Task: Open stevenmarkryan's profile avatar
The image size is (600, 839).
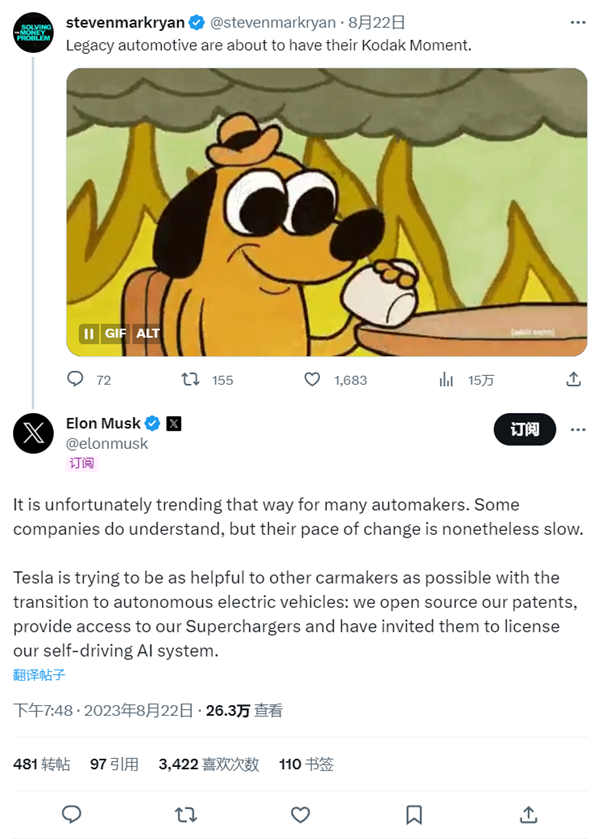Action: tap(33, 32)
